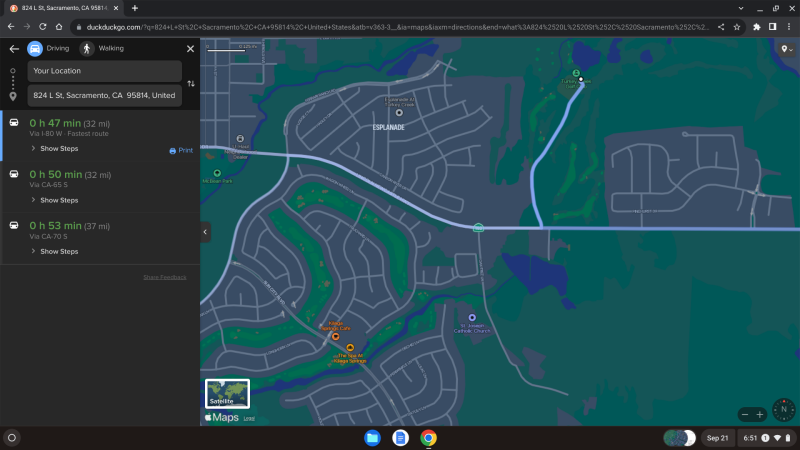Image resolution: width=800 pixels, height=450 pixels.
Task: Select the 824 L St, Sacramento tab
Action: click(x=64, y=8)
